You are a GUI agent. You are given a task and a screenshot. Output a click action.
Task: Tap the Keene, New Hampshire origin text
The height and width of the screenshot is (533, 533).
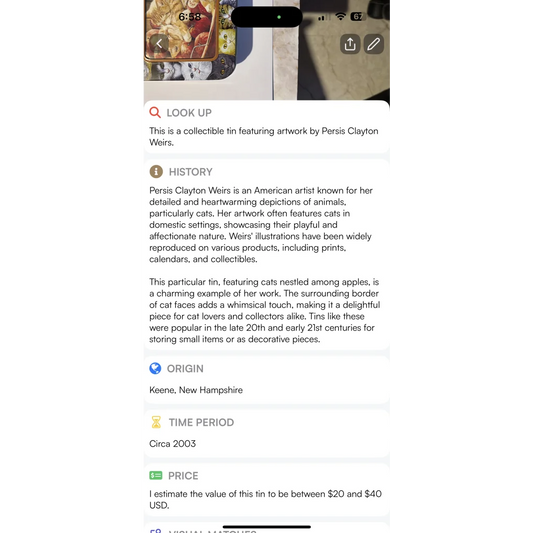[x=196, y=390]
